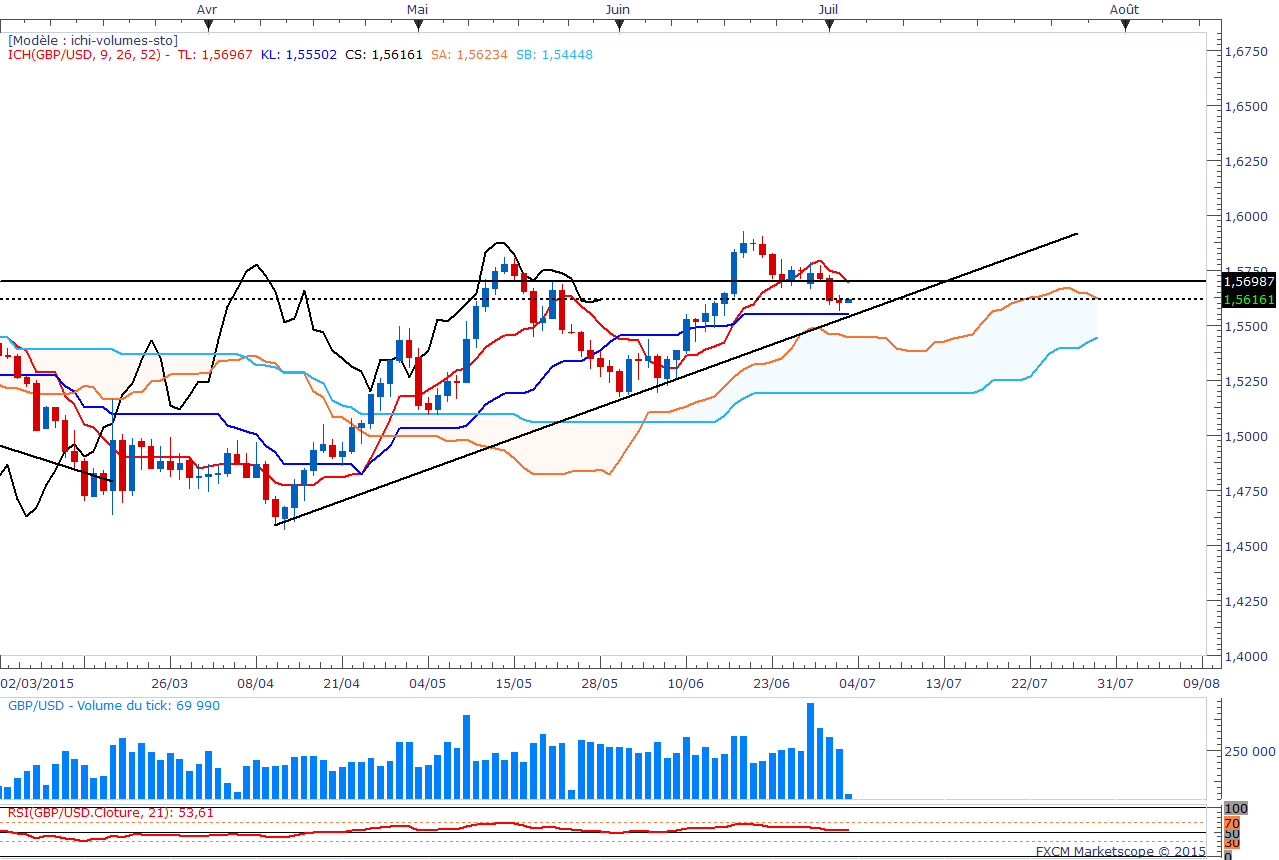The height and width of the screenshot is (860, 1279).
Task: Click the 23/06 date label
Action: click(x=772, y=683)
